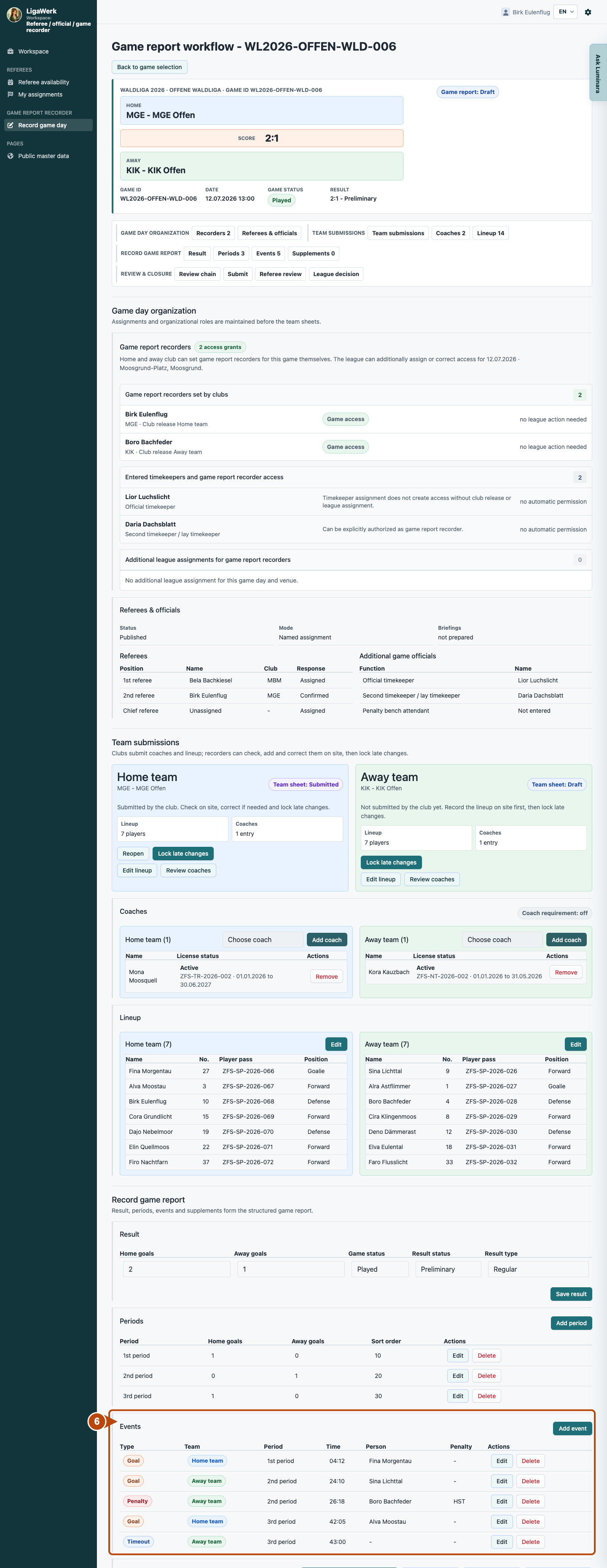Click the Away goals input field
The height and width of the screenshot is (1568, 607).
pos(291,1269)
